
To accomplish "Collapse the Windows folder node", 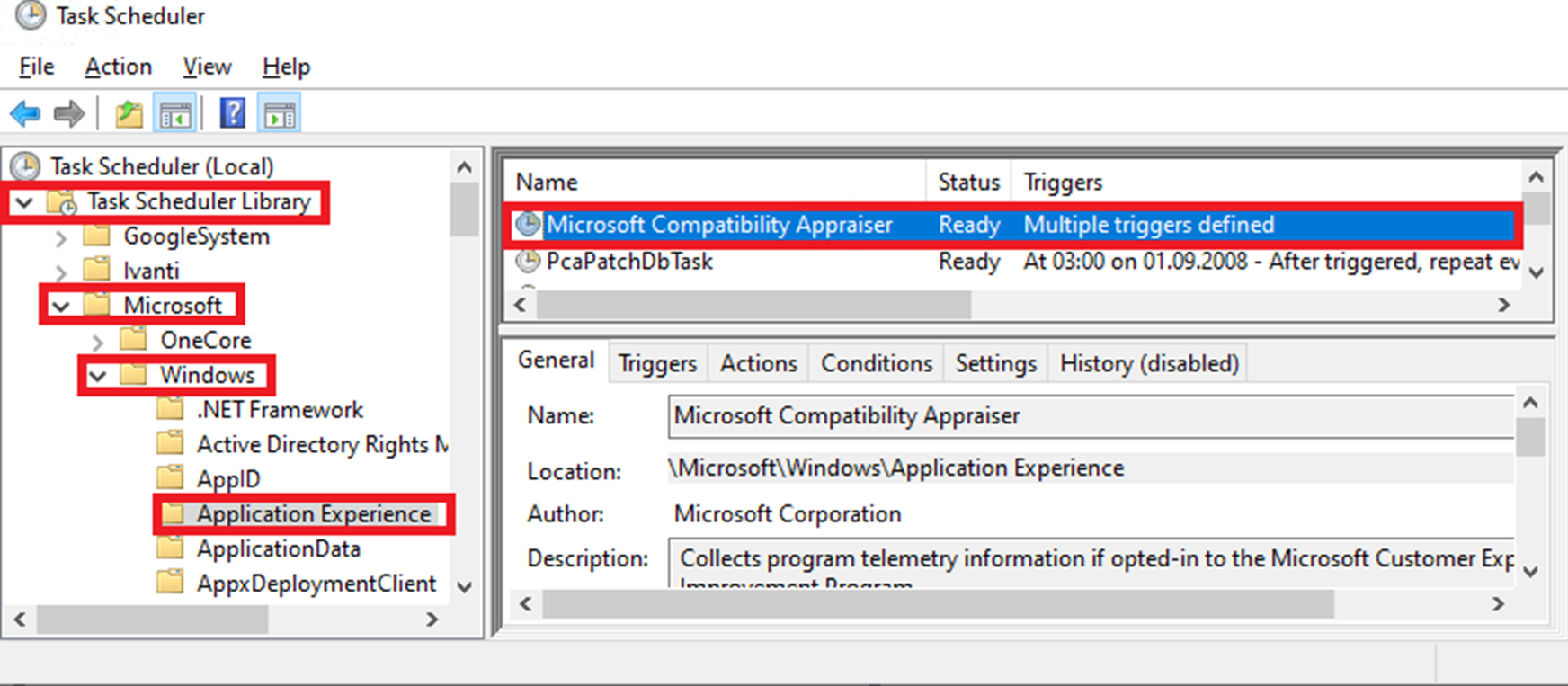I will 97,376.
